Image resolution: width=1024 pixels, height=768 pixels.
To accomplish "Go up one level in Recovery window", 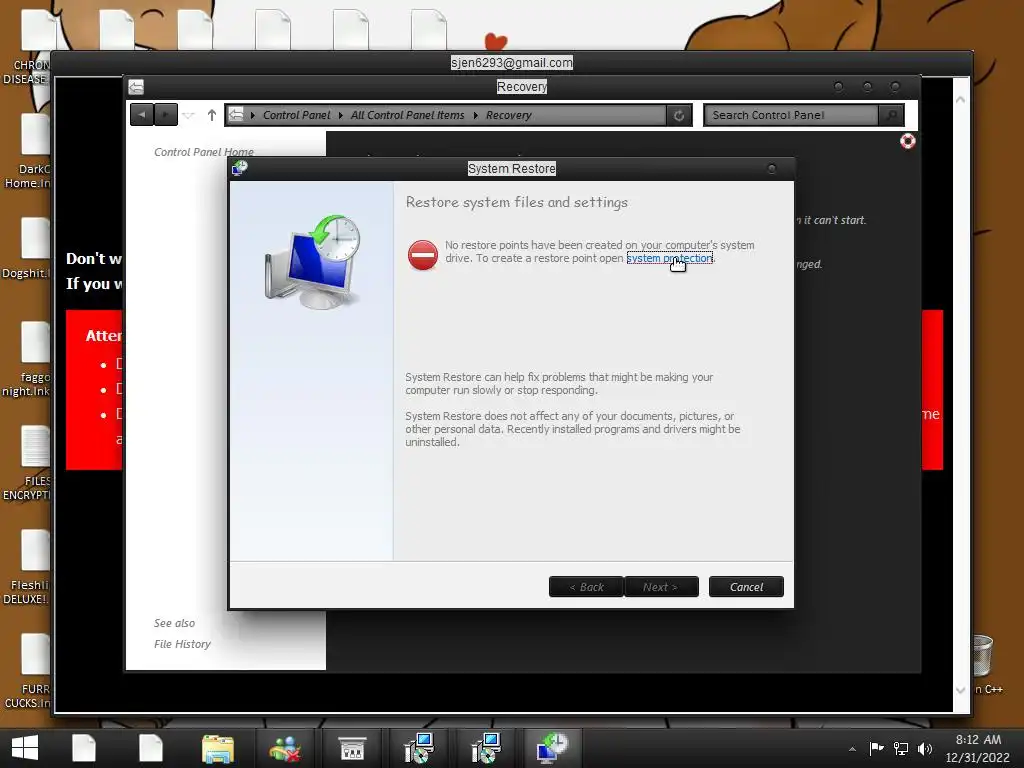I will [212, 115].
